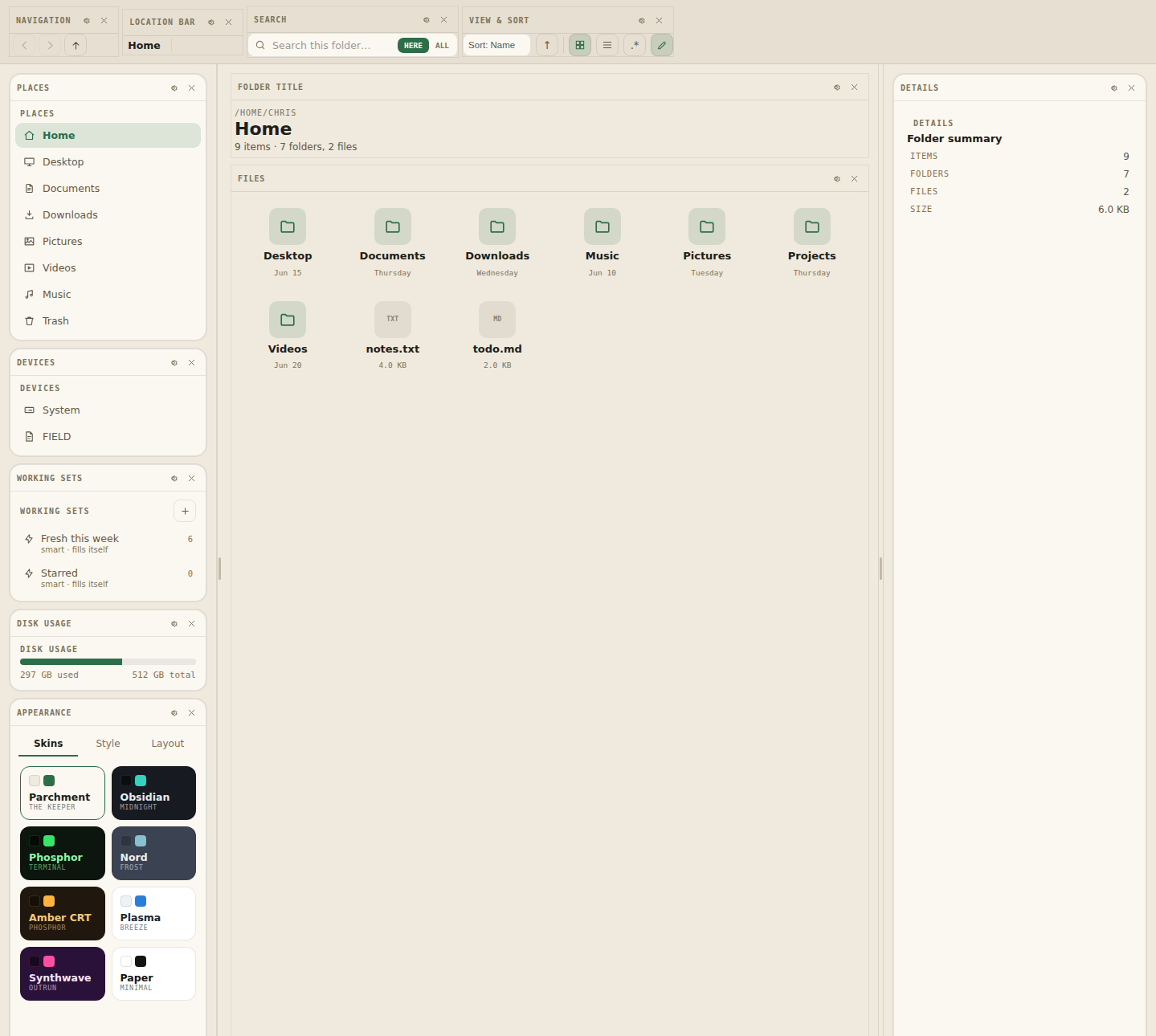Open settings gear of the Devices panel
The image size is (1156, 1036).
(x=174, y=363)
